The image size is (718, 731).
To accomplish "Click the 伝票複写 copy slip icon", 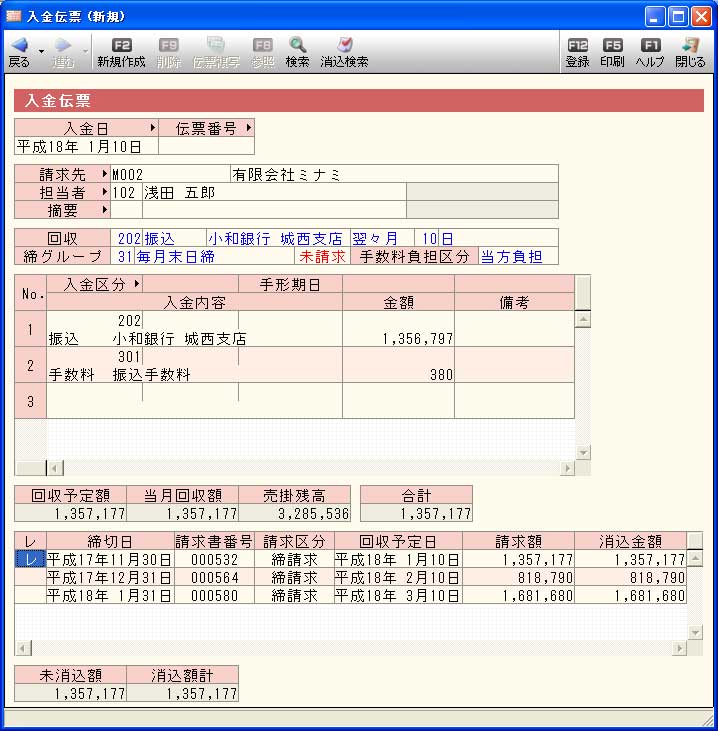I will (x=216, y=45).
